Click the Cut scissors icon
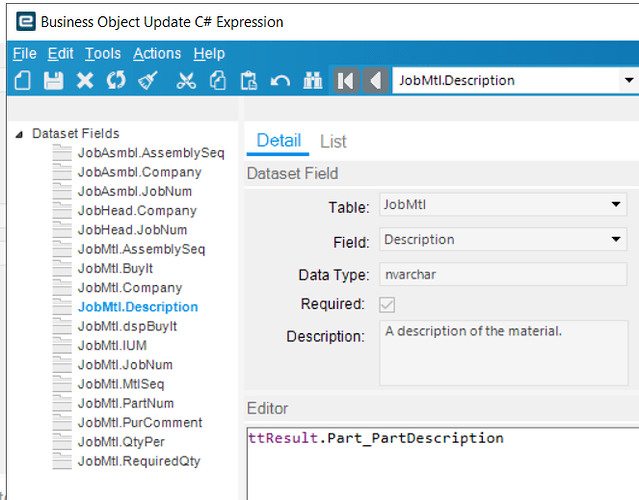The image size is (639, 500). point(186,81)
